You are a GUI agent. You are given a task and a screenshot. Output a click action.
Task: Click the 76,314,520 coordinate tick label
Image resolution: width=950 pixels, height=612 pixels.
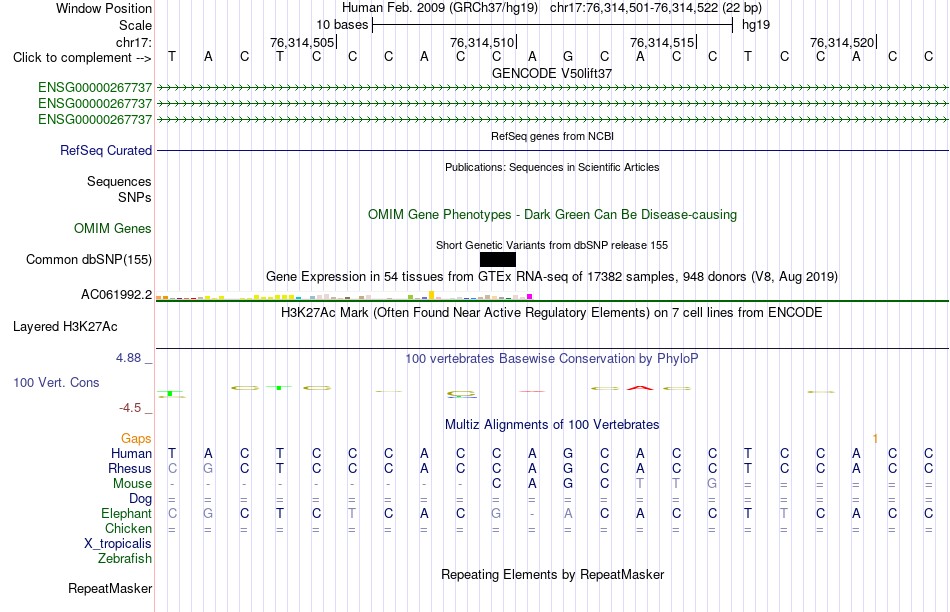click(842, 42)
